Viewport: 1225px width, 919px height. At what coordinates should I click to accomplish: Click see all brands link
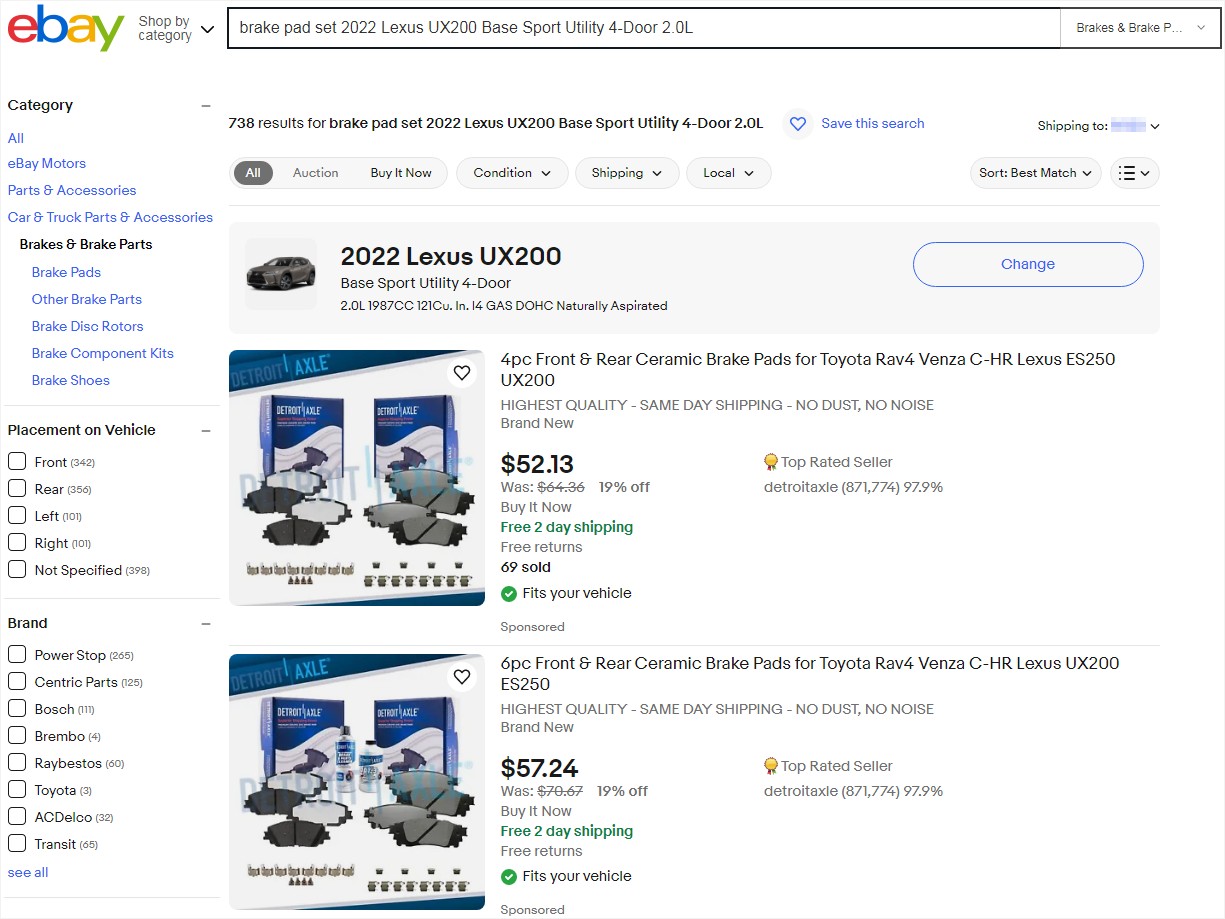(x=28, y=872)
